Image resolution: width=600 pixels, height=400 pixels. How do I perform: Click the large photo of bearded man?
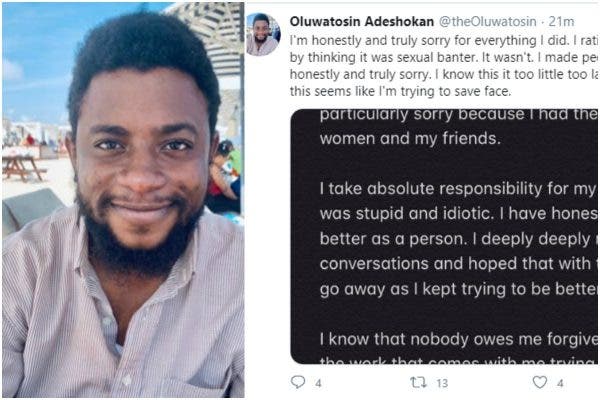point(122,200)
